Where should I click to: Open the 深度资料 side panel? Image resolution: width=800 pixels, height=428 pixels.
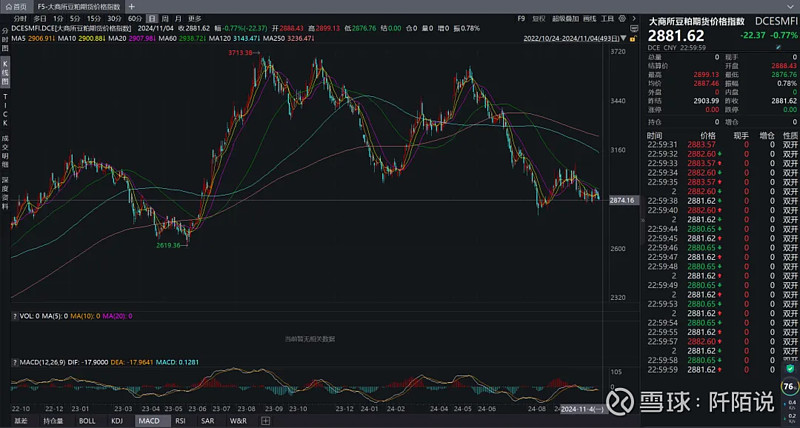[x=6, y=193]
